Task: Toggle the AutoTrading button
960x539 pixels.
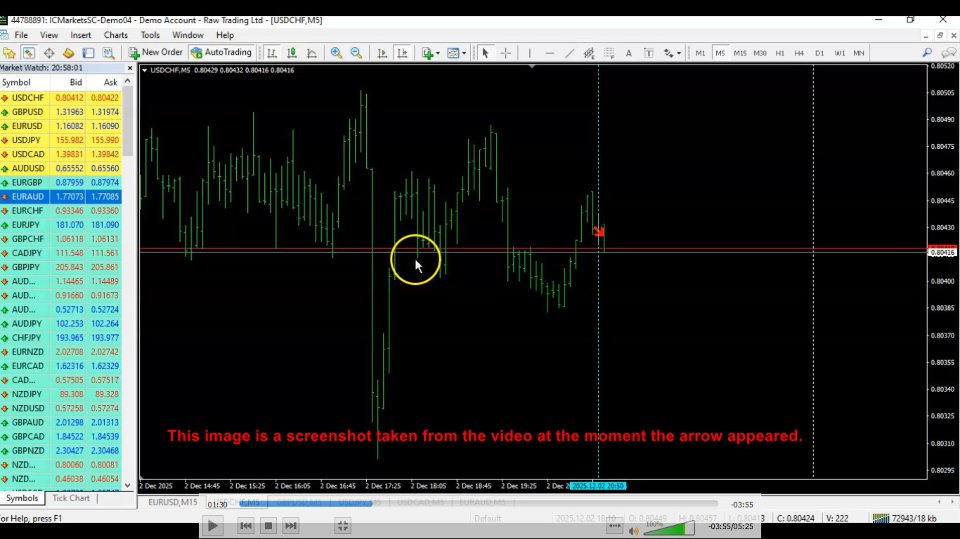Action: click(221, 53)
